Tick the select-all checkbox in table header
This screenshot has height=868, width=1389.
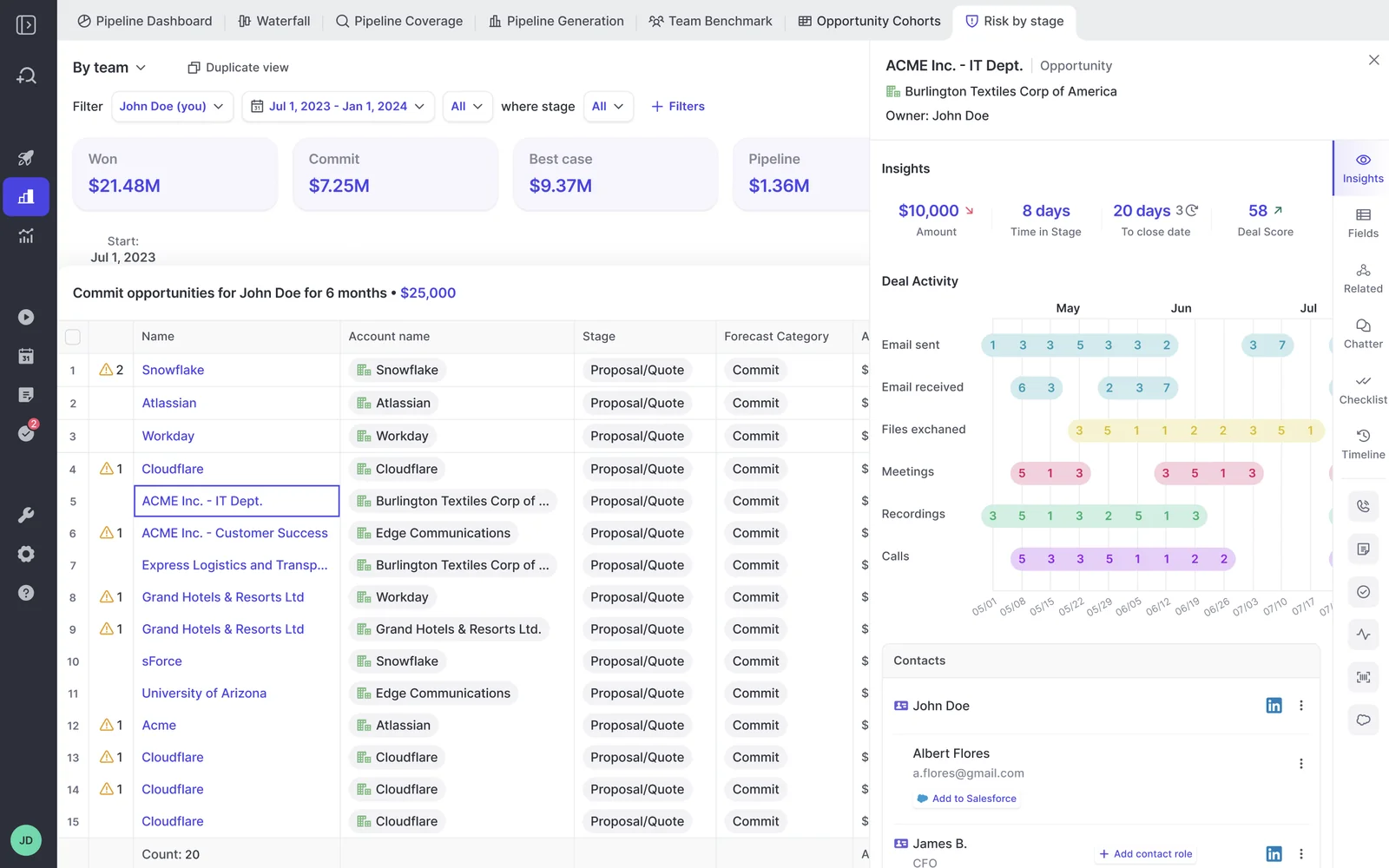click(x=73, y=337)
